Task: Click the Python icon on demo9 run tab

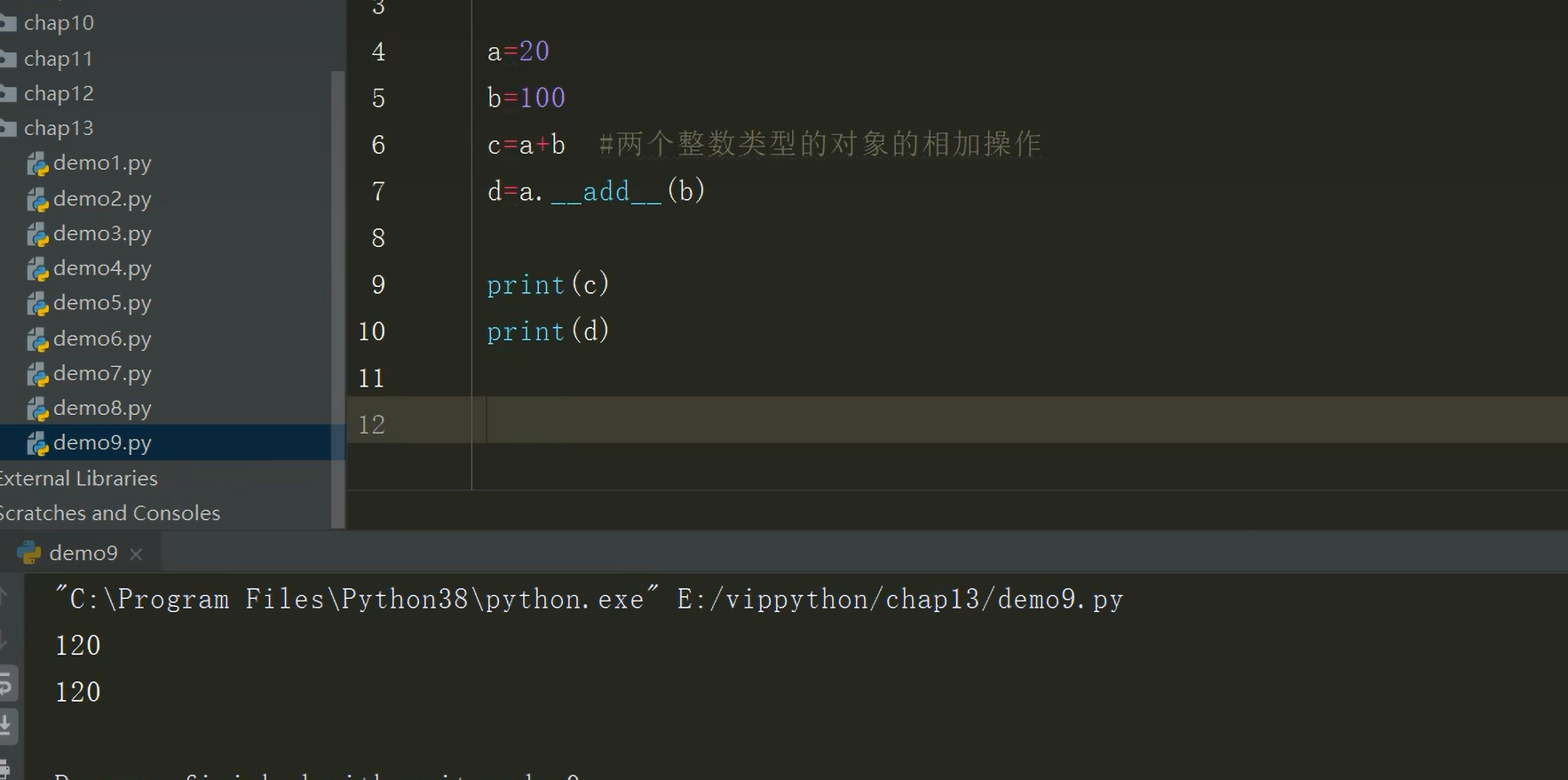Action: (28, 553)
